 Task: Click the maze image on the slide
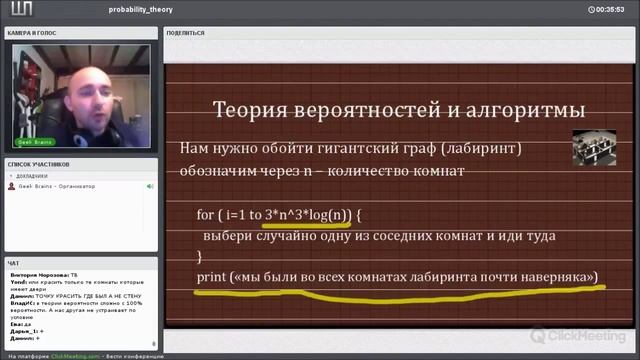pos(594,147)
